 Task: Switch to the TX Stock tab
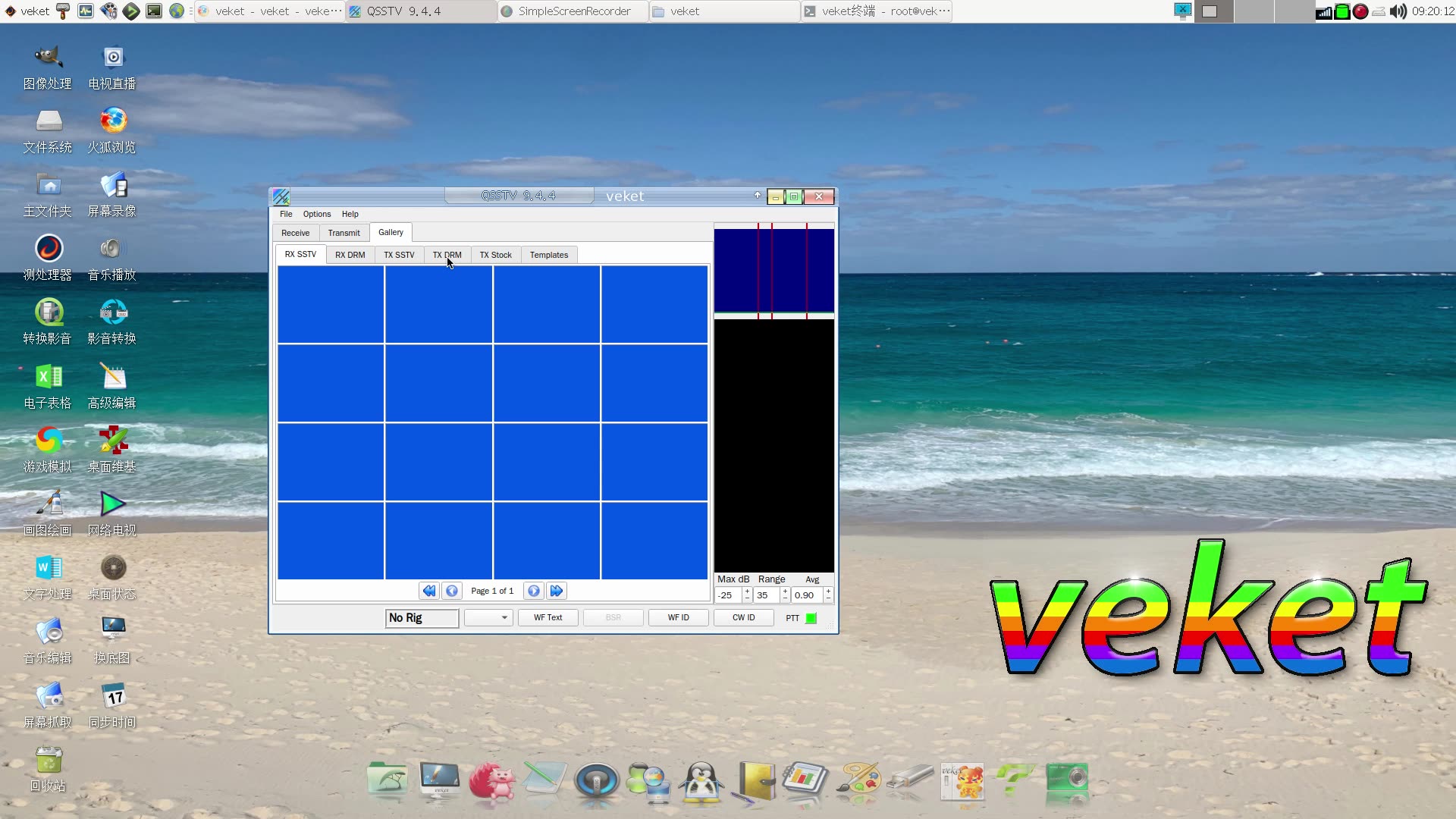pos(495,255)
